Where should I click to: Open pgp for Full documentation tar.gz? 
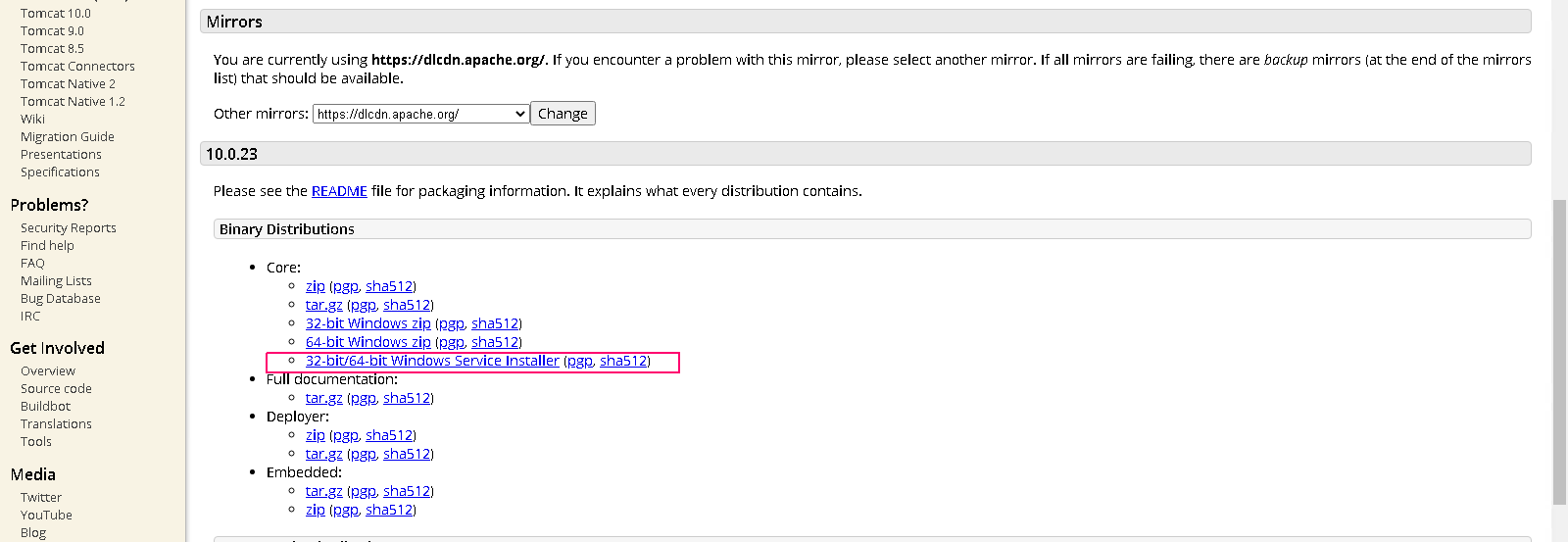tap(363, 398)
